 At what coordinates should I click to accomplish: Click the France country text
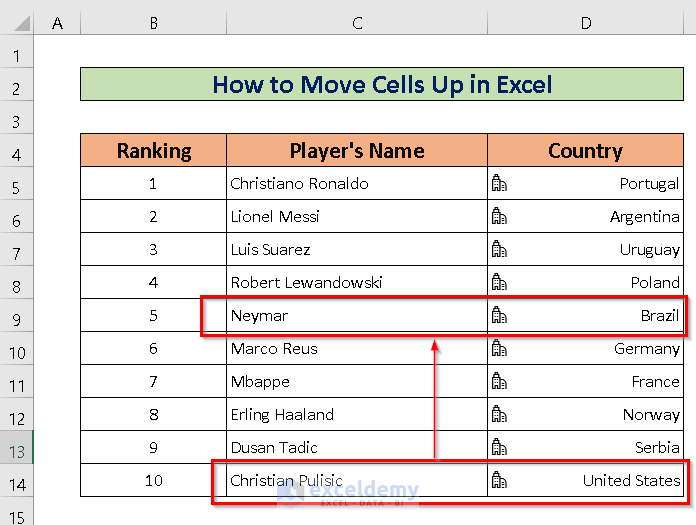click(656, 382)
